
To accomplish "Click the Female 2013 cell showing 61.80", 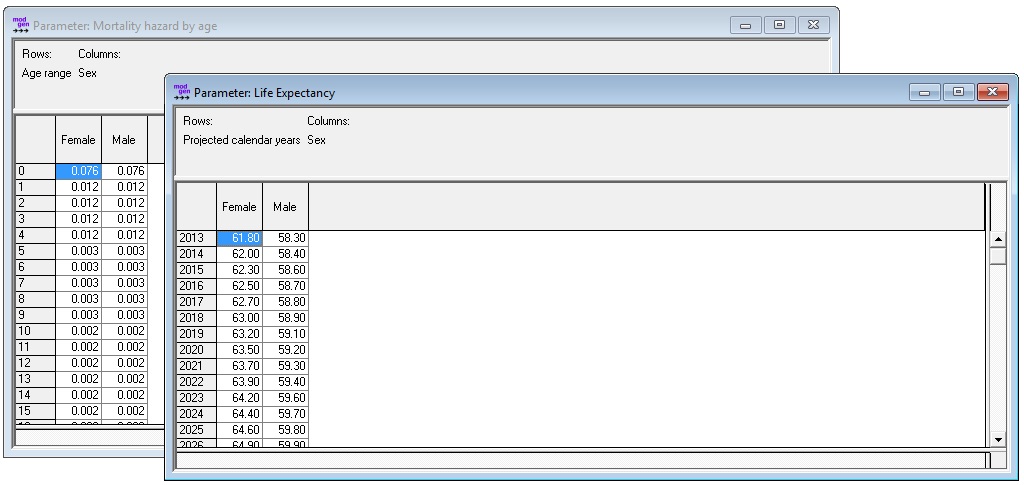I will [x=239, y=238].
